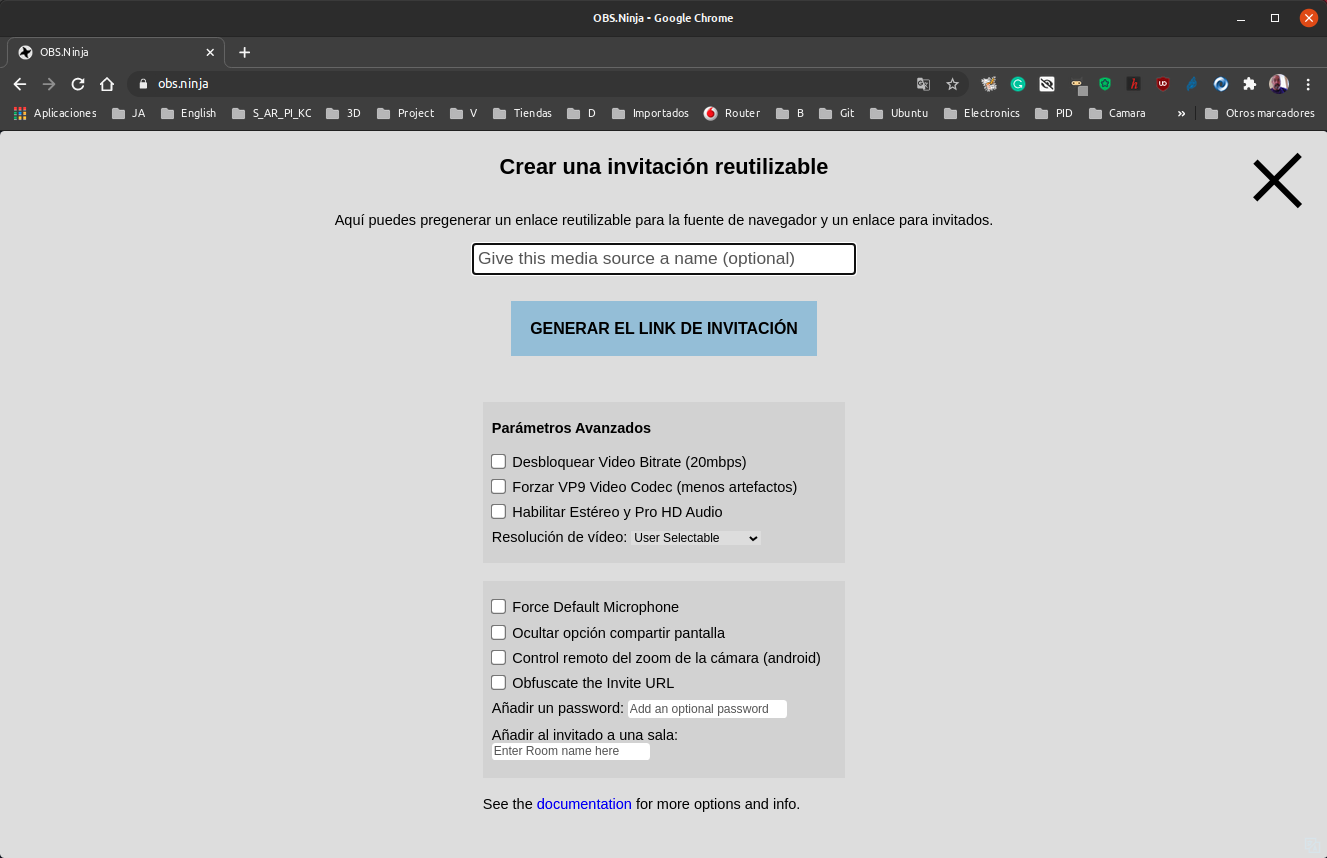1327x858 pixels.
Task: Open the Electronics bookmarks folder
Action: 981,113
